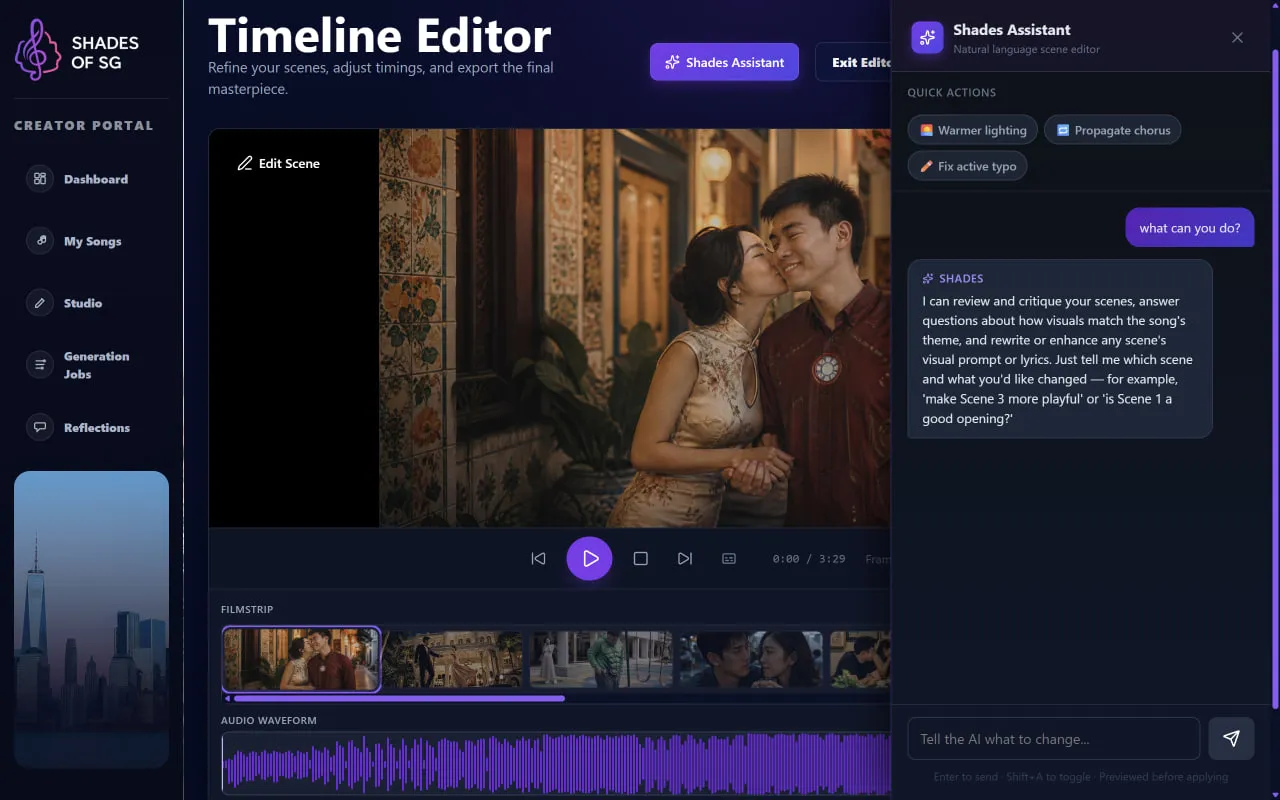Screen dimensions: 1280x800
Task: Skip to the next scene
Action: click(685, 559)
